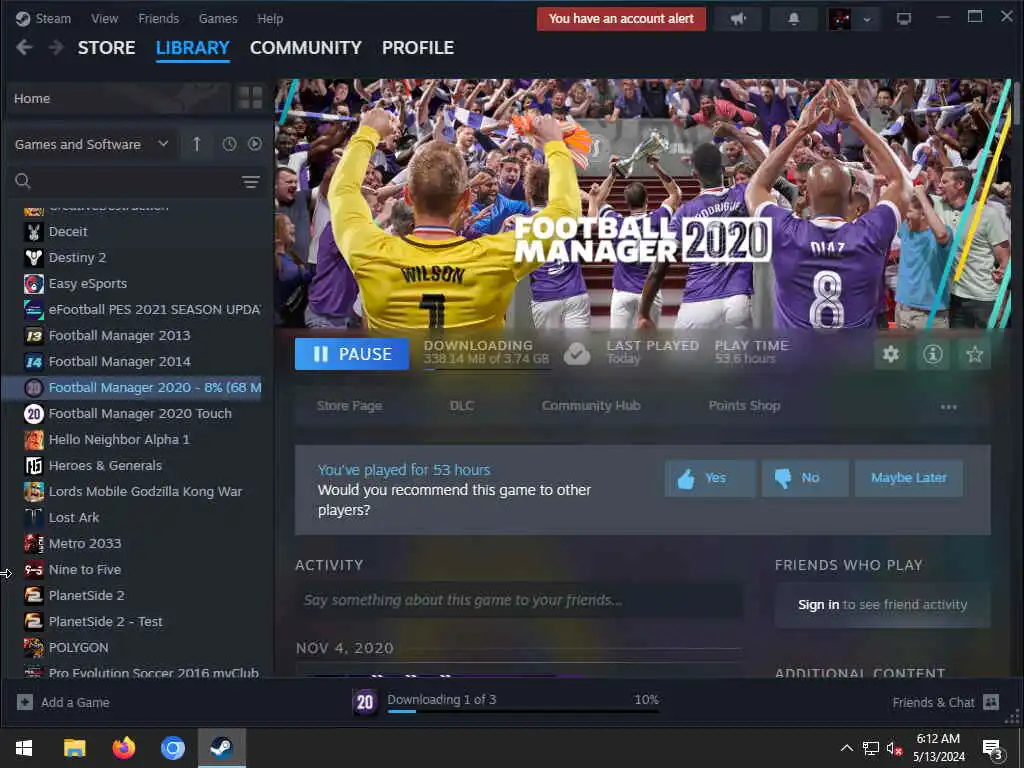The height and width of the screenshot is (768, 1024).
Task: Open the Store Page link
Action: pyautogui.click(x=349, y=406)
